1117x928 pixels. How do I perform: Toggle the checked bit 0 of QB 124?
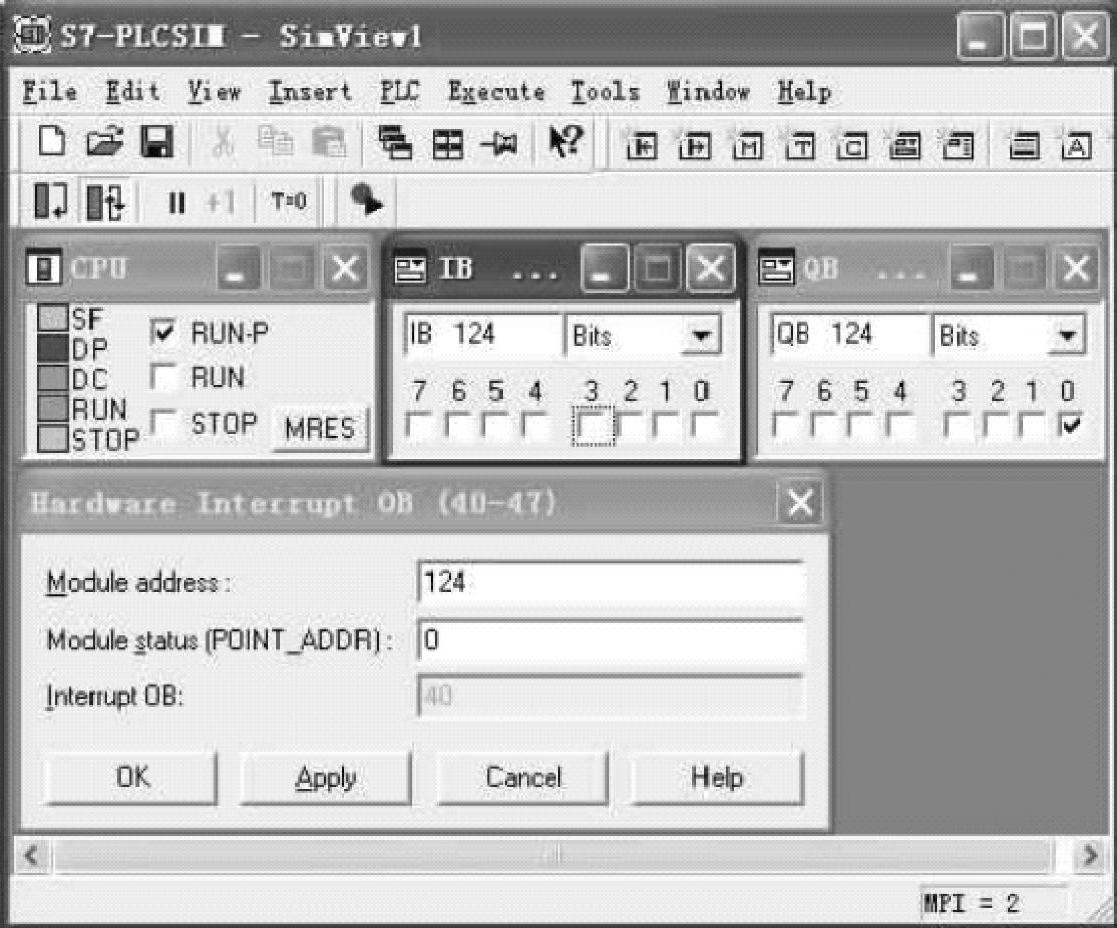pyautogui.click(x=1071, y=427)
